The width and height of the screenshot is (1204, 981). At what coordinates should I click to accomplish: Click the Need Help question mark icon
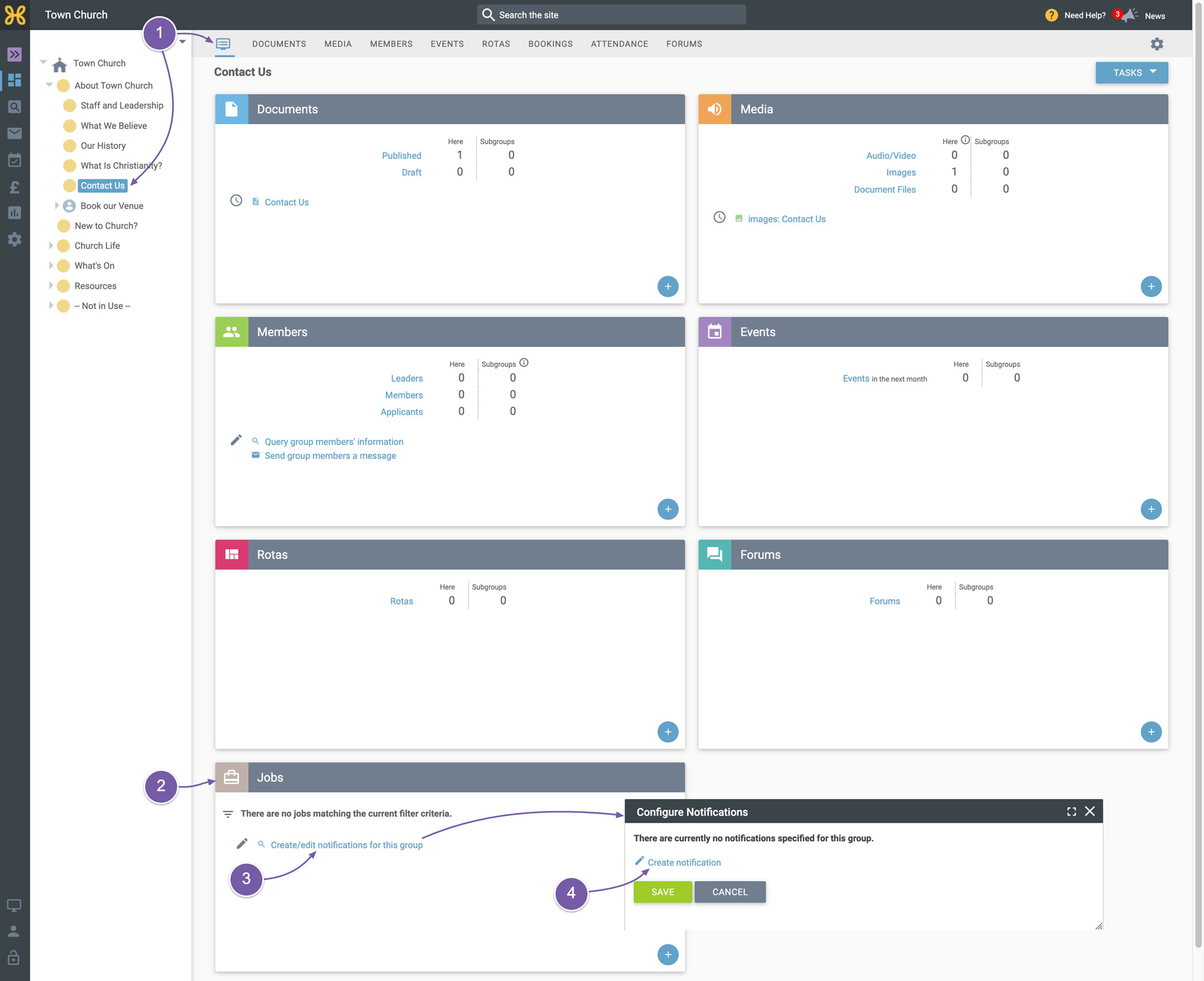1051,15
